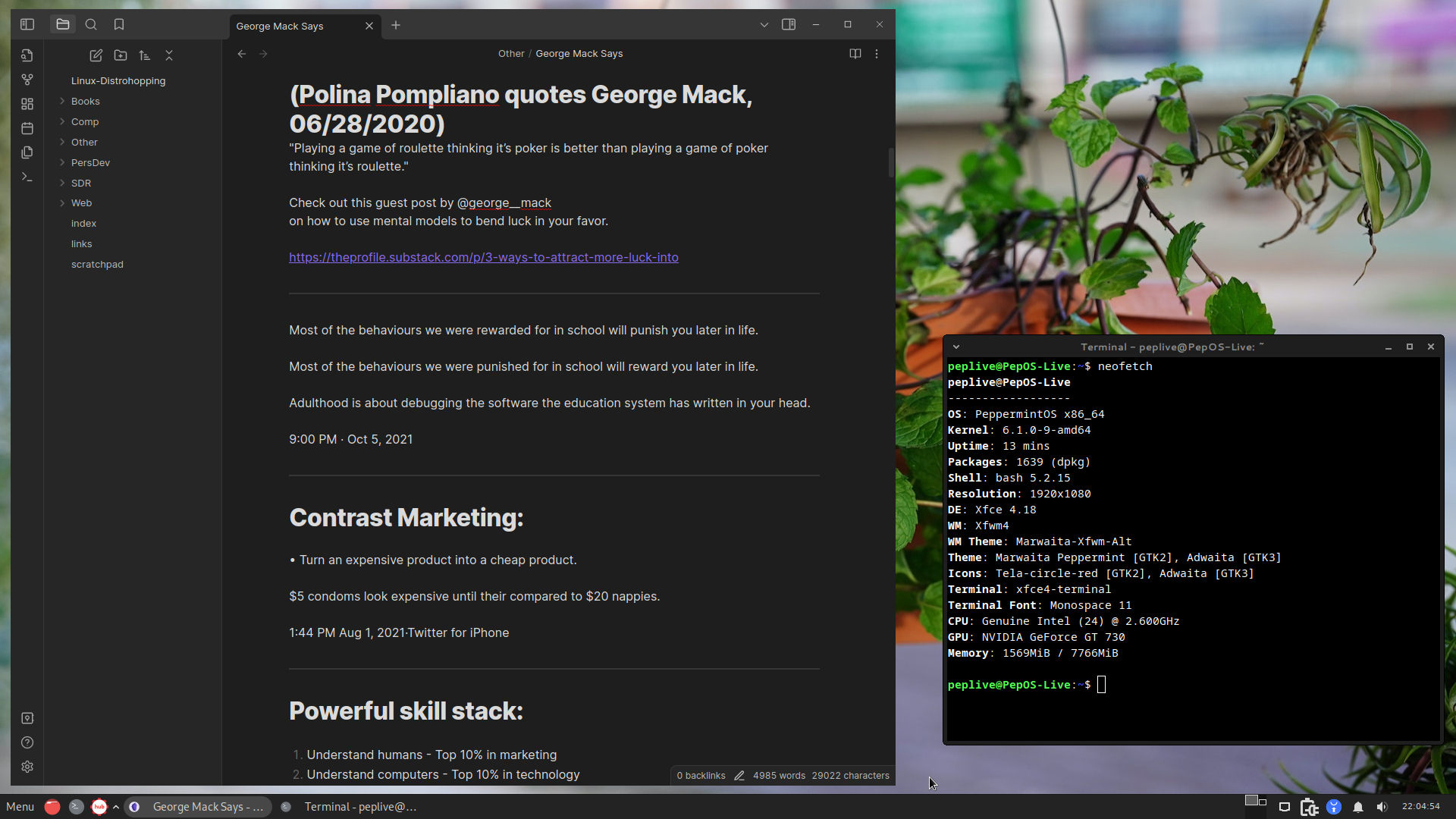Screen dimensions: 1456x819
Task: Click the 4985 words count
Action: click(x=779, y=776)
